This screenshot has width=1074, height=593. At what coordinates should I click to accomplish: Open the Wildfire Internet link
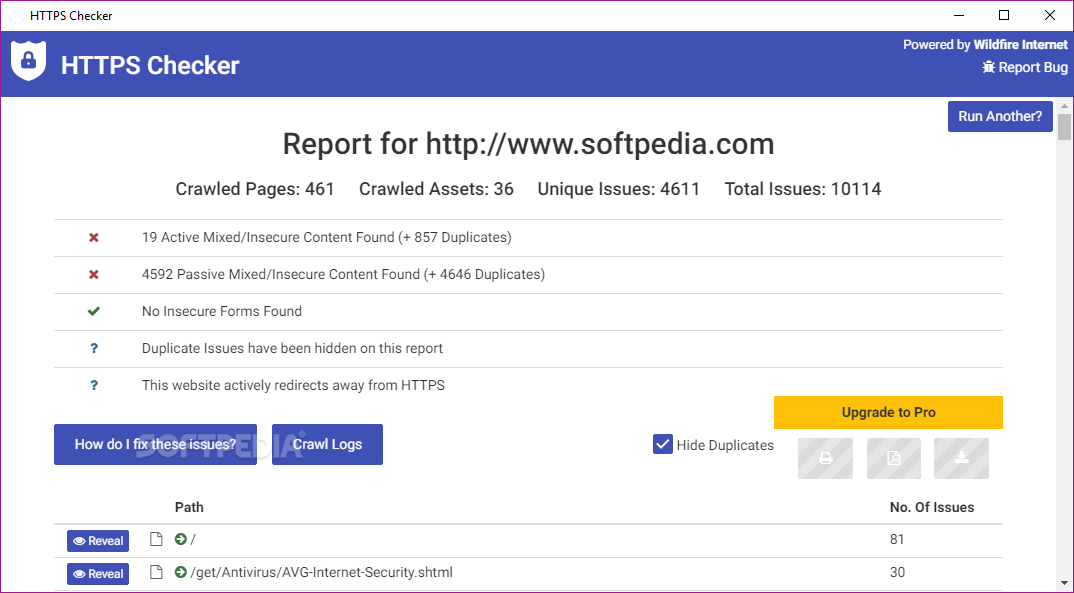1020,45
